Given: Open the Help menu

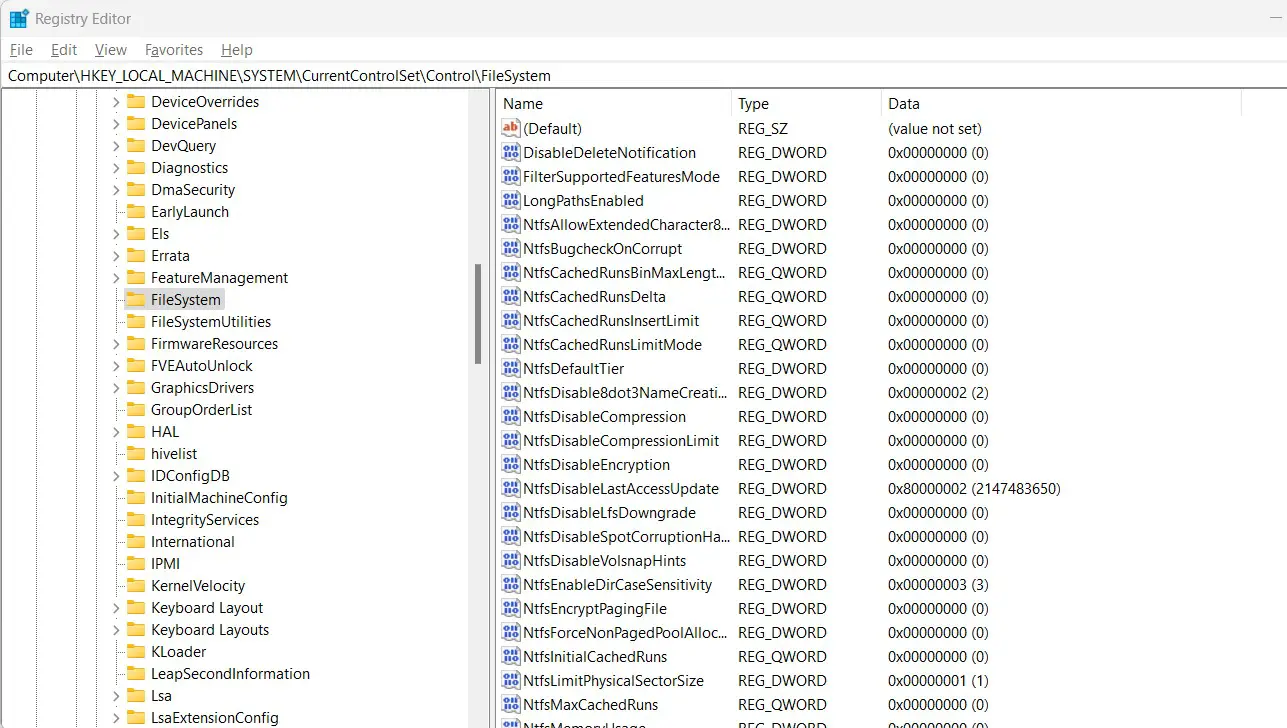Looking at the screenshot, I should click(237, 50).
